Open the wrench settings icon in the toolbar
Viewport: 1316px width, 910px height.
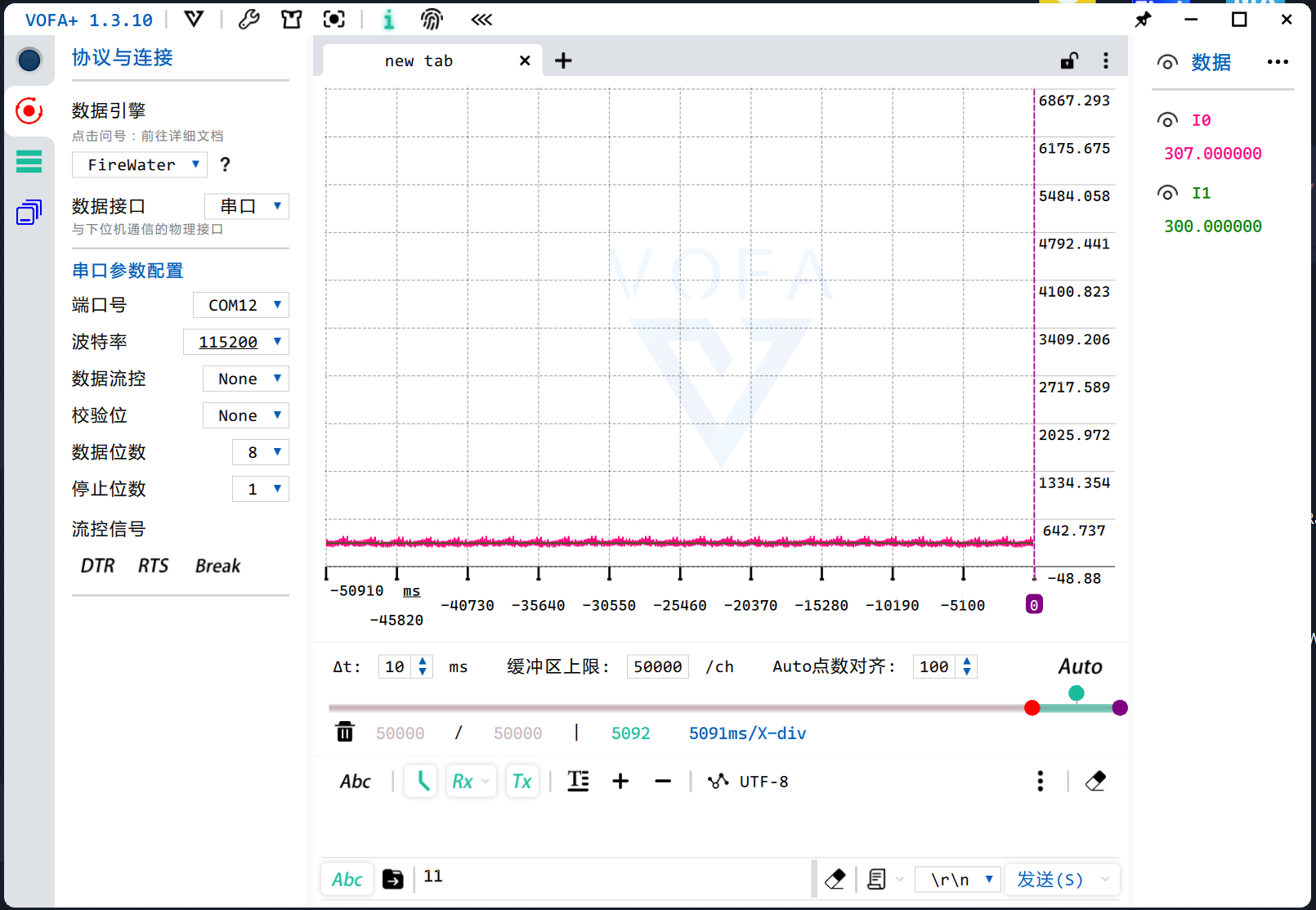click(x=249, y=19)
